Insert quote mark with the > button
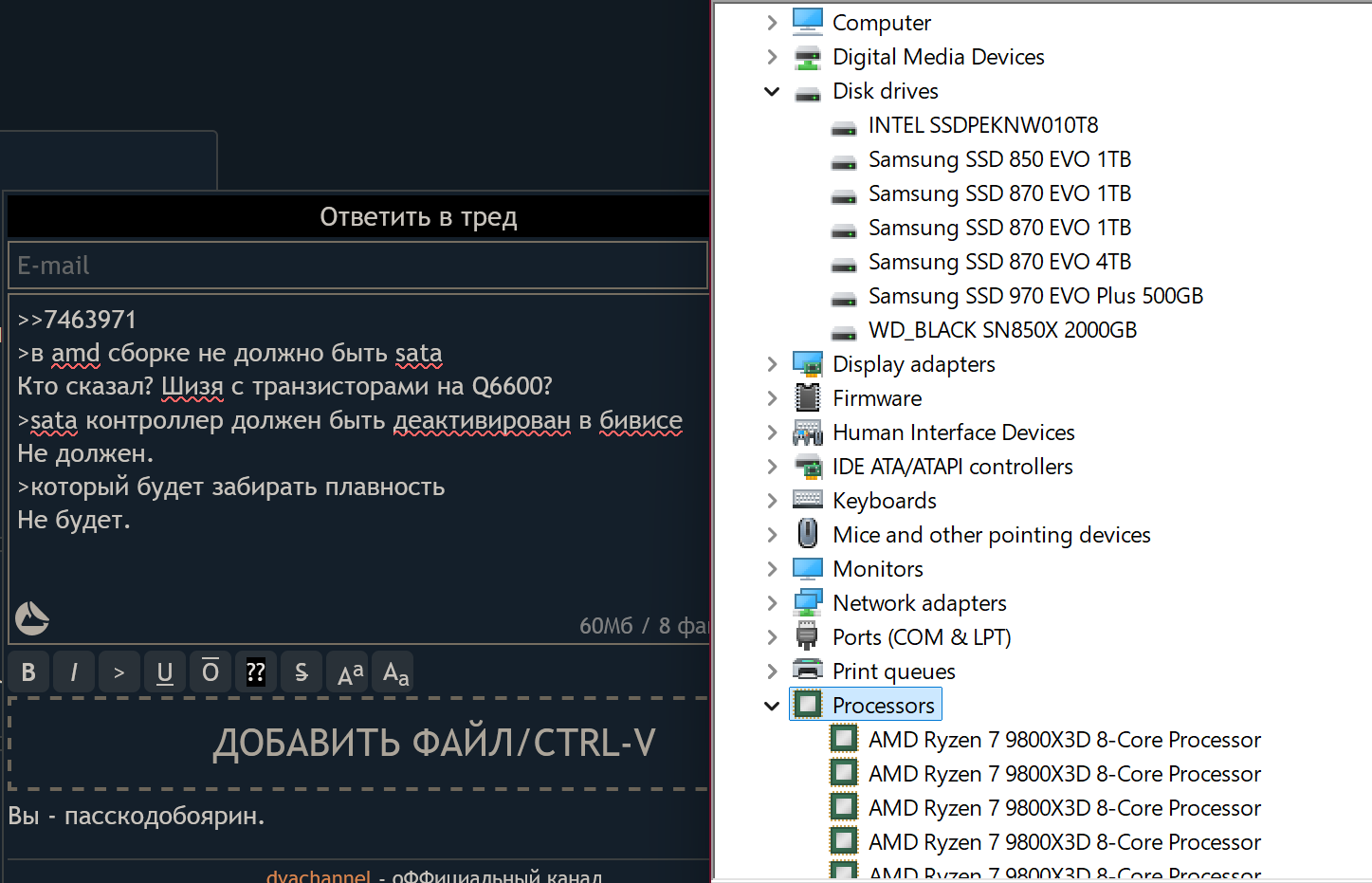The width and height of the screenshot is (1372, 883). (119, 672)
